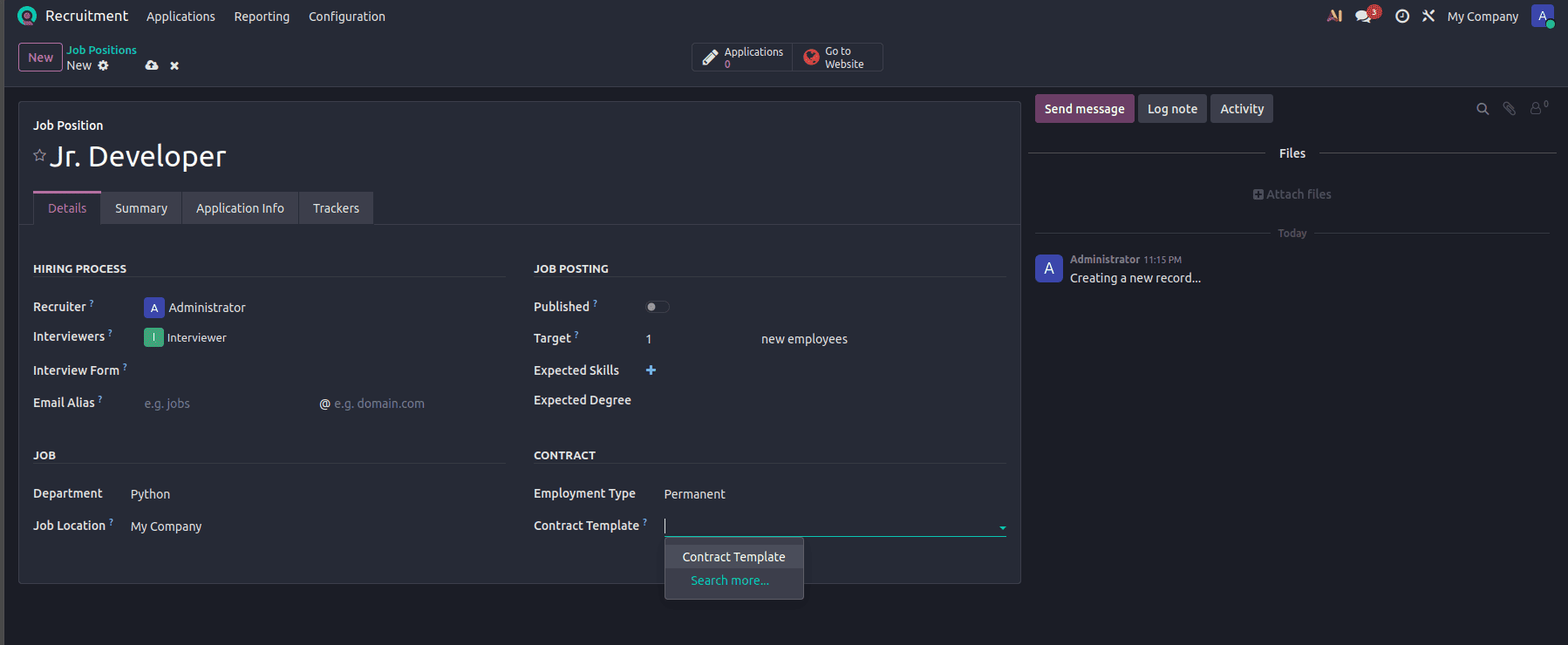This screenshot has height=645, width=1568.
Task: Open the Job Location field showing My Company
Action: click(x=317, y=526)
